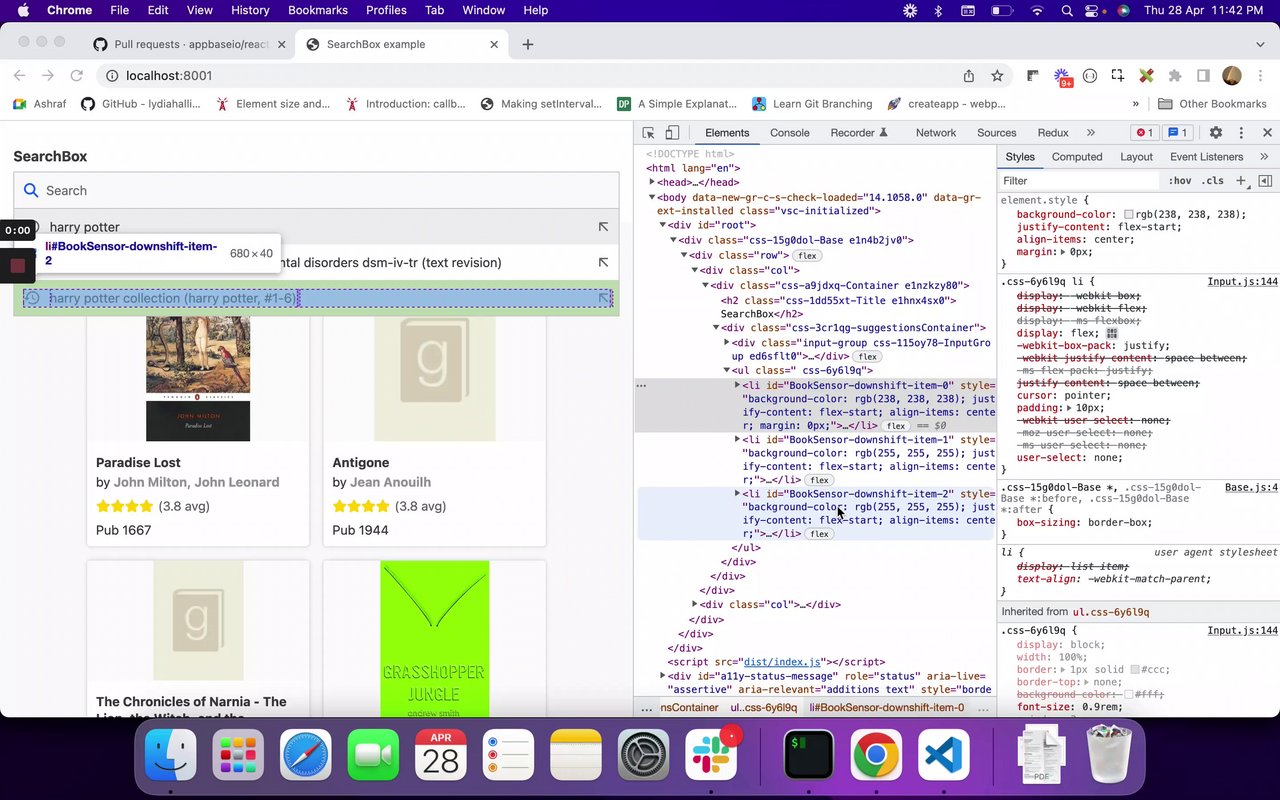
Task: Click the rgb(238, 238, 238) background color swatch
Action: coord(1129,215)
